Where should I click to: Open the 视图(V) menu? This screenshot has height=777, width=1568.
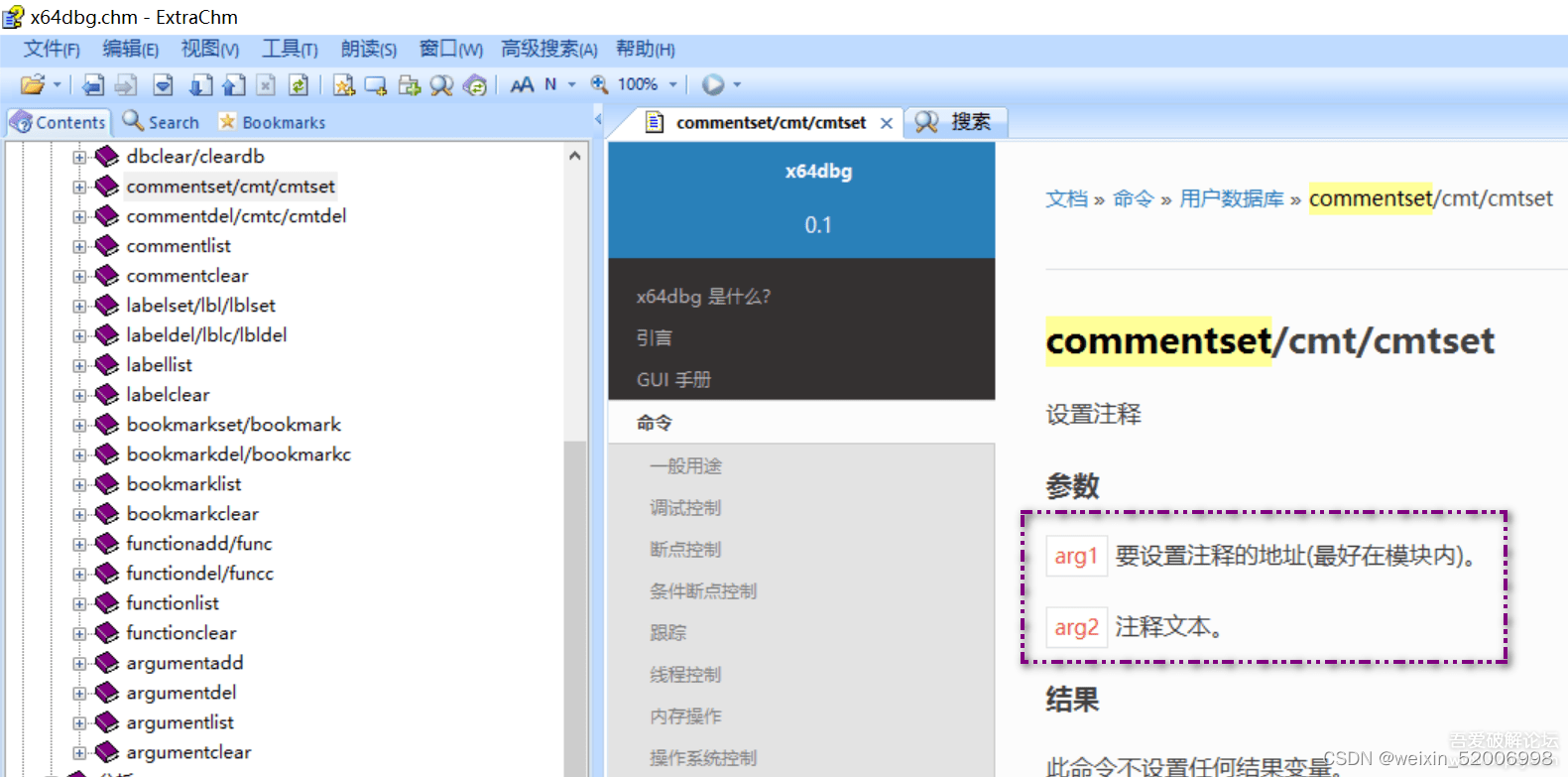[209, 49]
